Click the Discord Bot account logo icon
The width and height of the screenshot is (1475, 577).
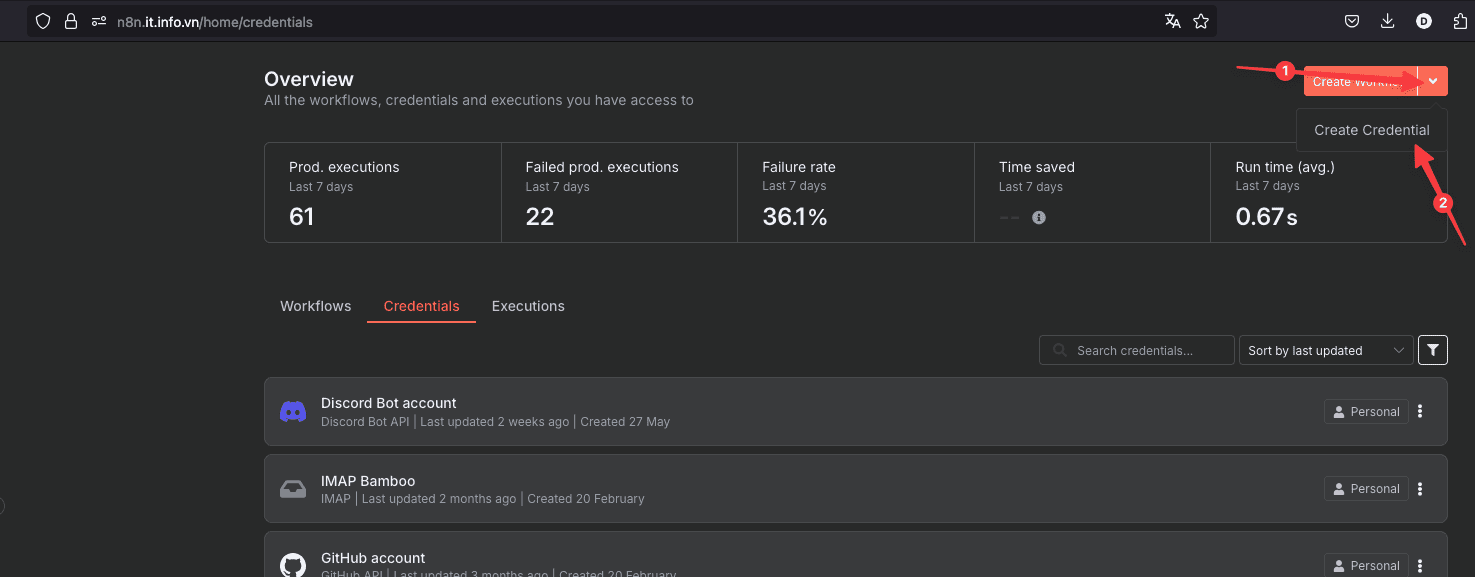coord(293,411)
